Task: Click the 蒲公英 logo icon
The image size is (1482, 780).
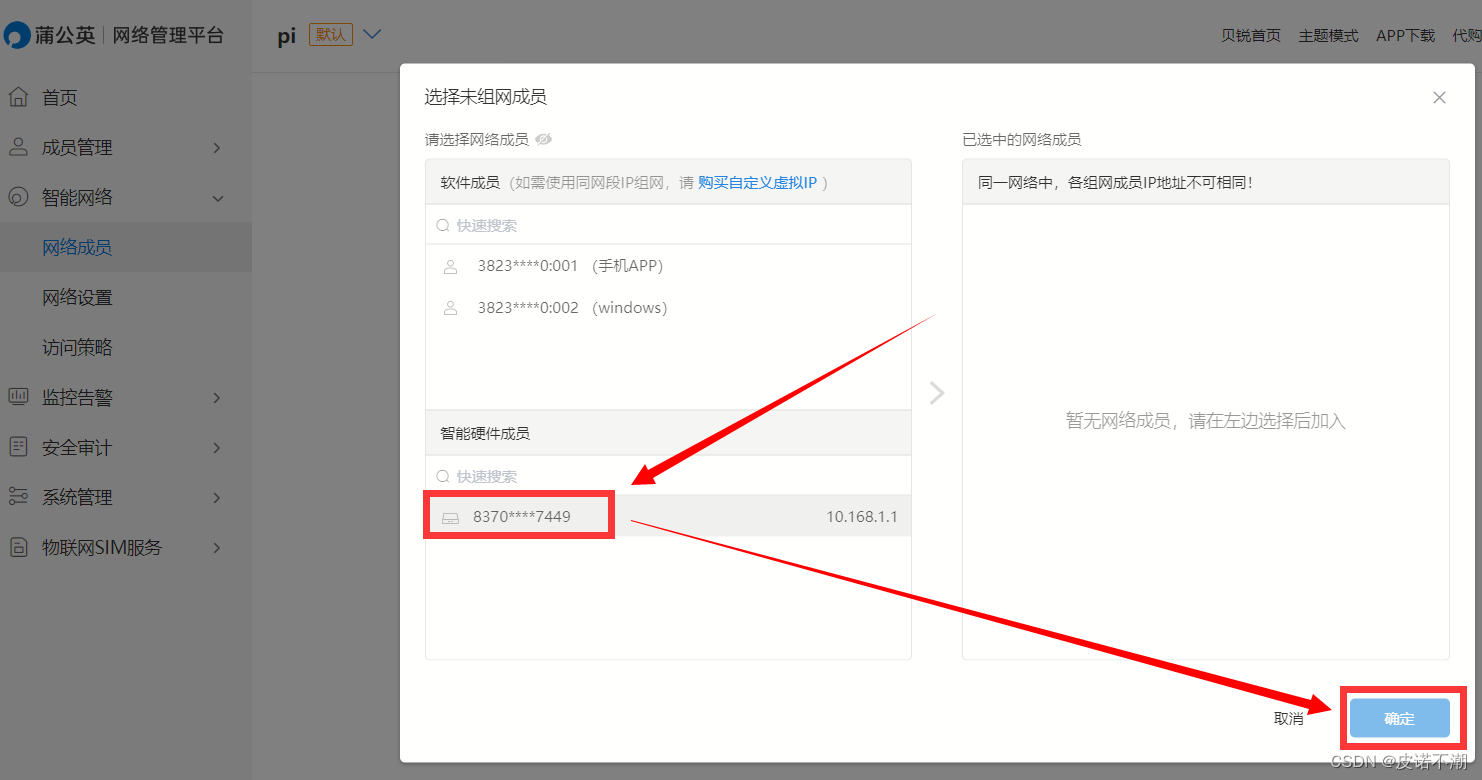Action: [x=17, y=35]
